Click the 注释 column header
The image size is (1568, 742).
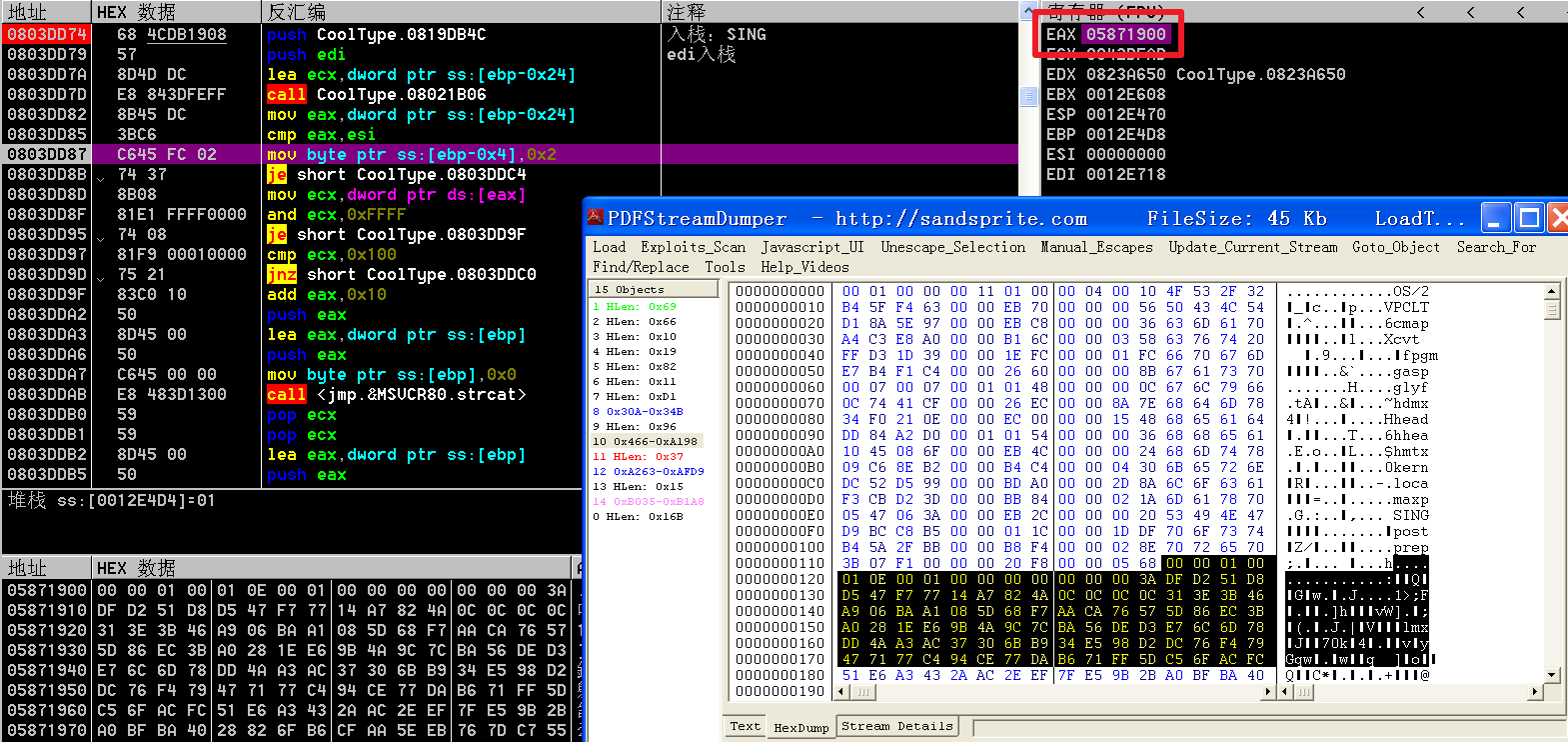coord(839,12)
